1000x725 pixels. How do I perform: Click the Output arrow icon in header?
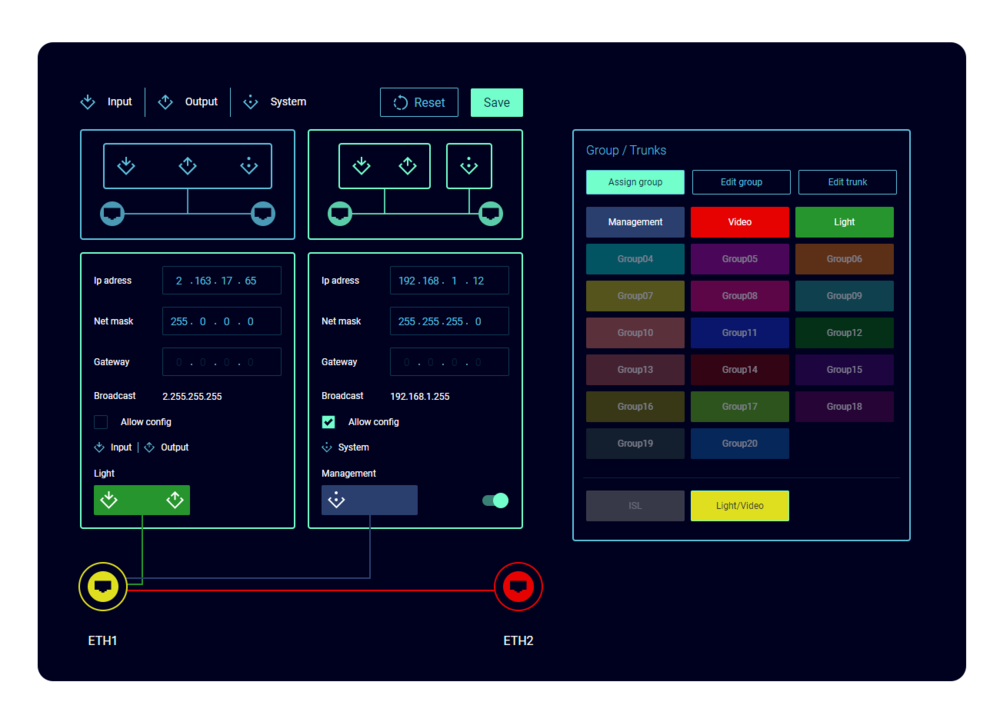(166, 102)
